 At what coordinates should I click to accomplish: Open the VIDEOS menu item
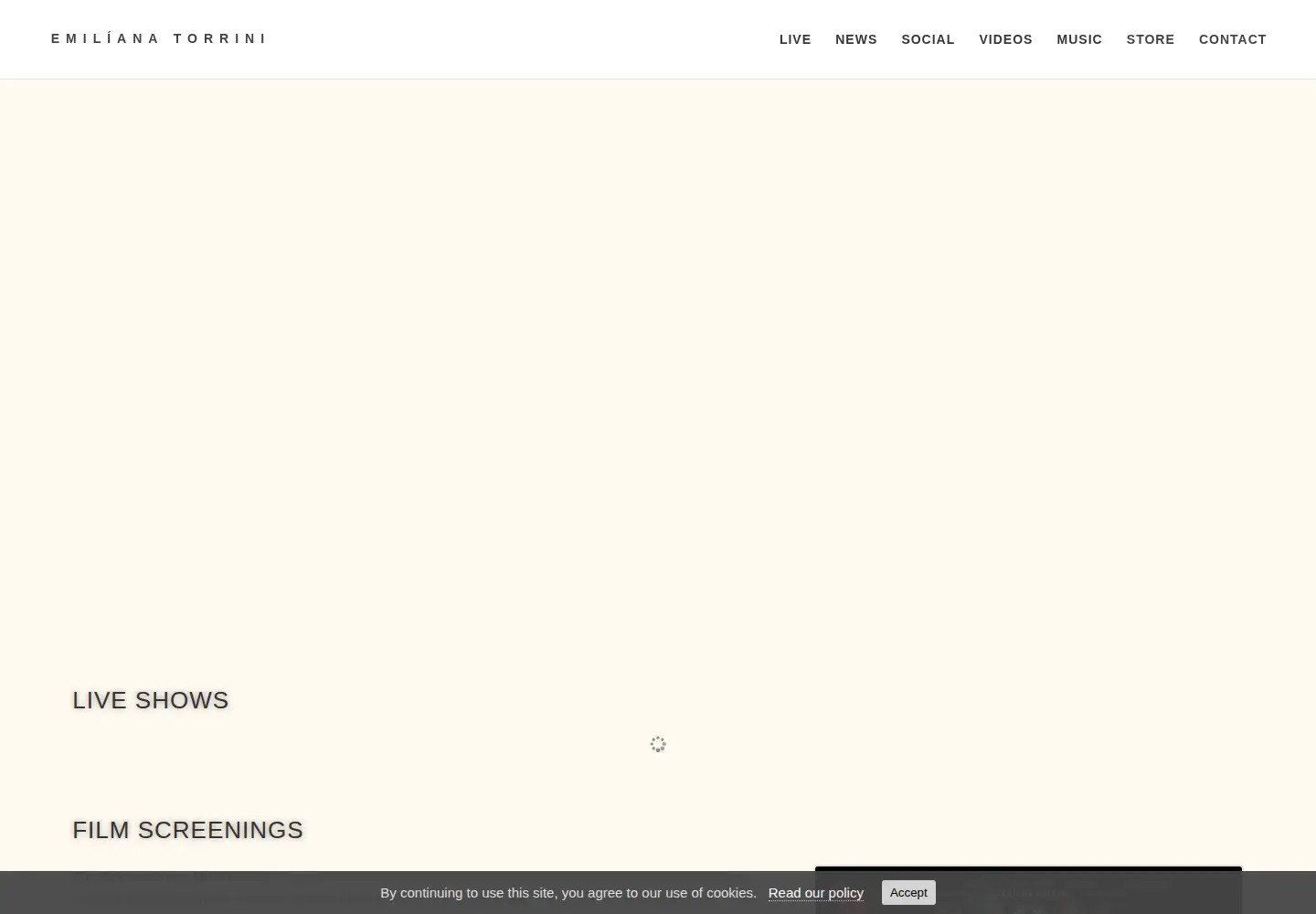pos(1005,39)
